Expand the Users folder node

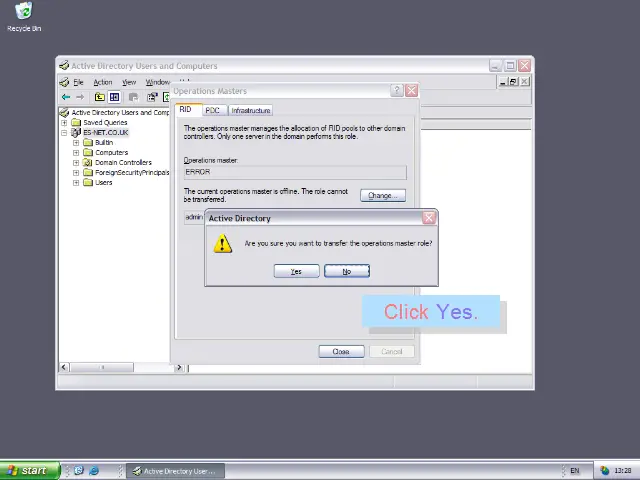point(76,182)
